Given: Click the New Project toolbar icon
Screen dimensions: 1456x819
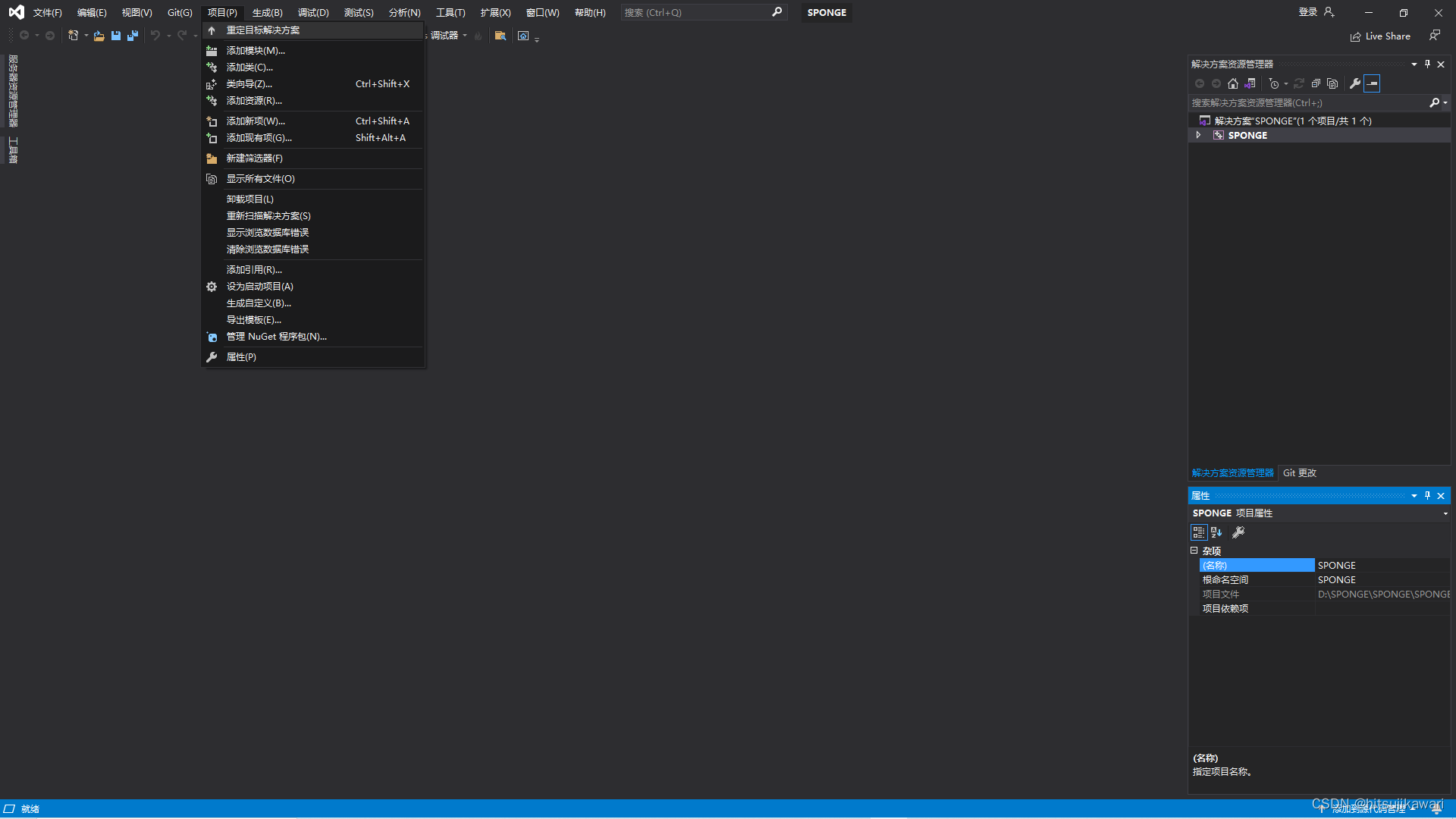Looking at the screenshot, I should click(73, 36).
